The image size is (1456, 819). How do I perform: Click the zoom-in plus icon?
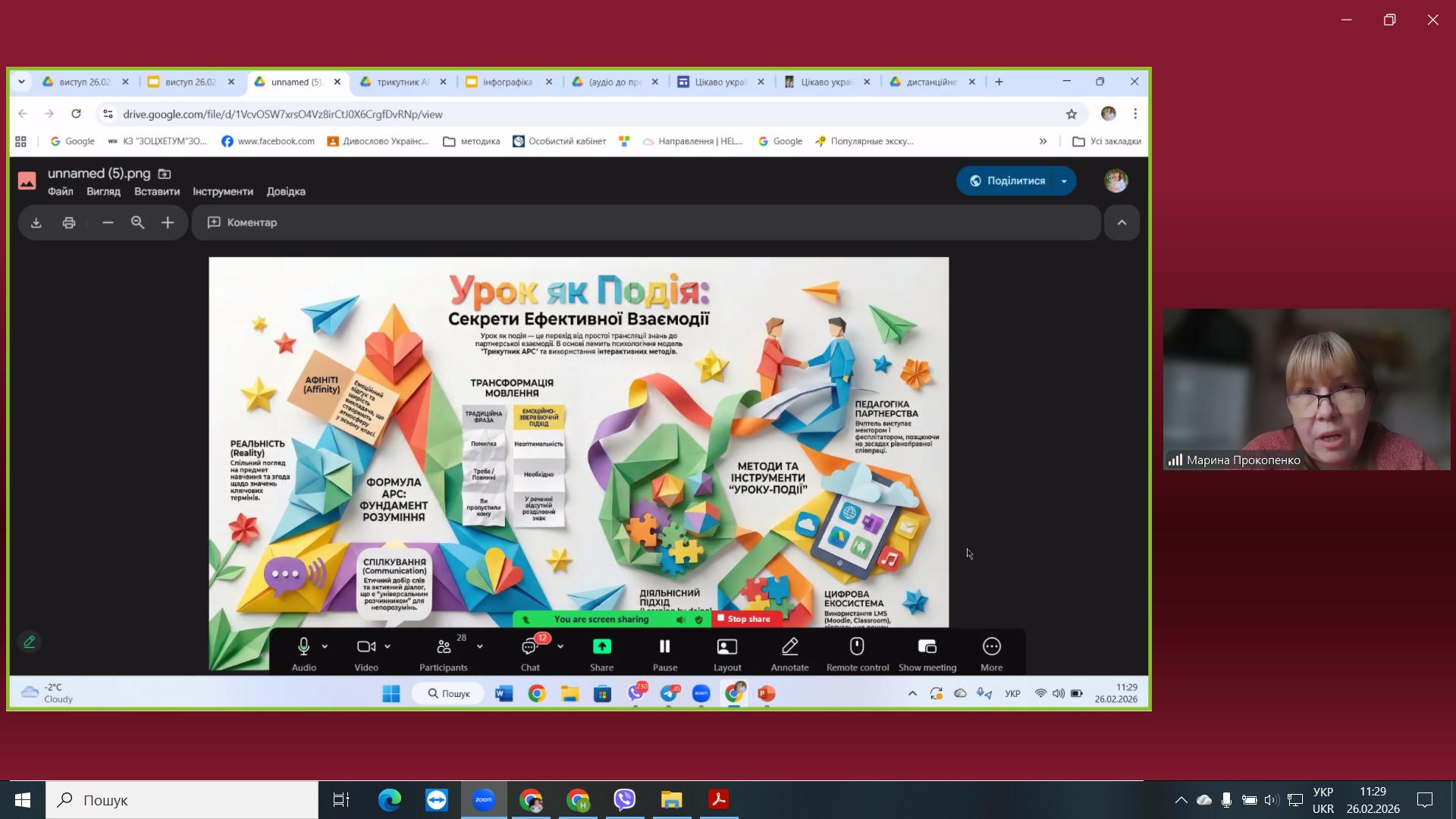pos(168,222)
